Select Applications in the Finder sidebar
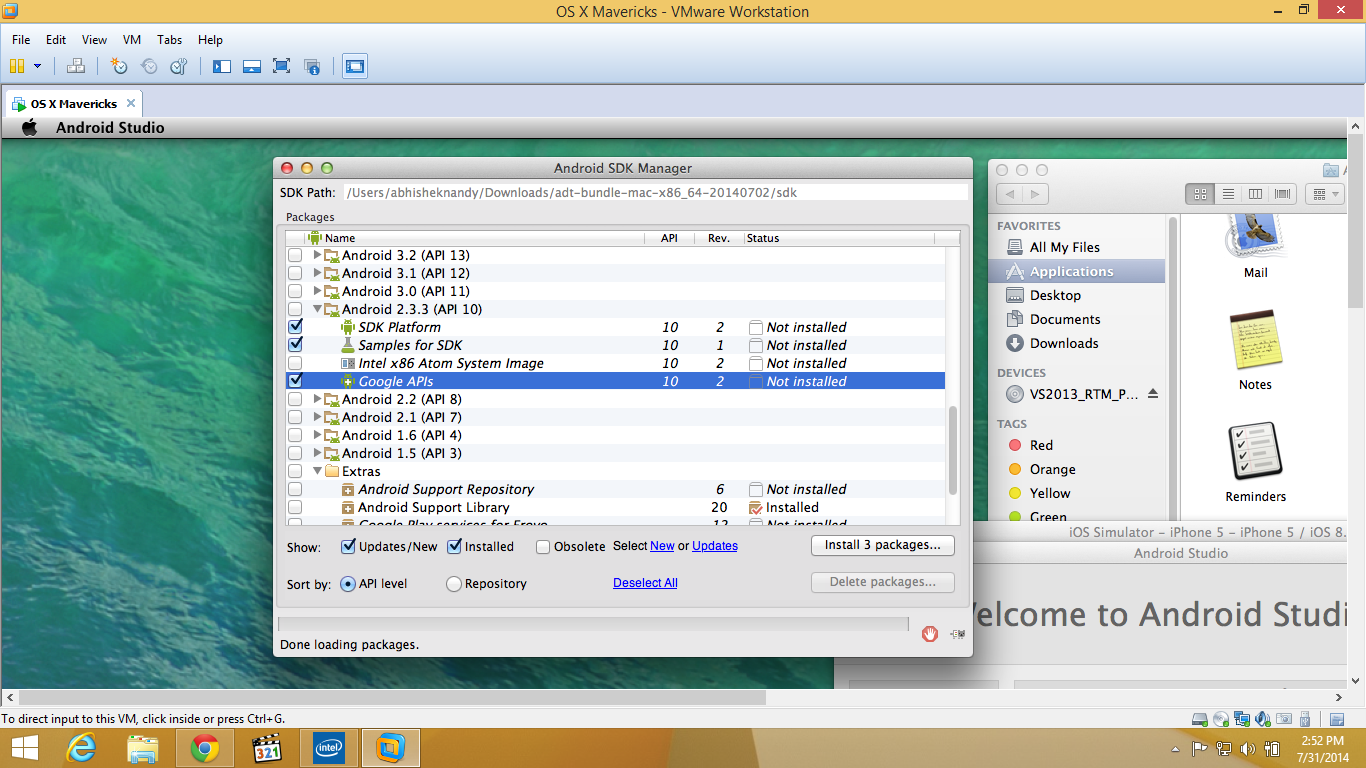This screenshot has height=768, width=1366. [x=1077, y=271]
